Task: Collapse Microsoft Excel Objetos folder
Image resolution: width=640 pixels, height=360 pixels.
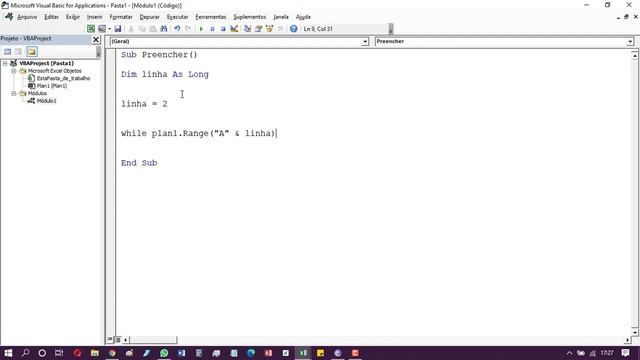Action: 14,71
